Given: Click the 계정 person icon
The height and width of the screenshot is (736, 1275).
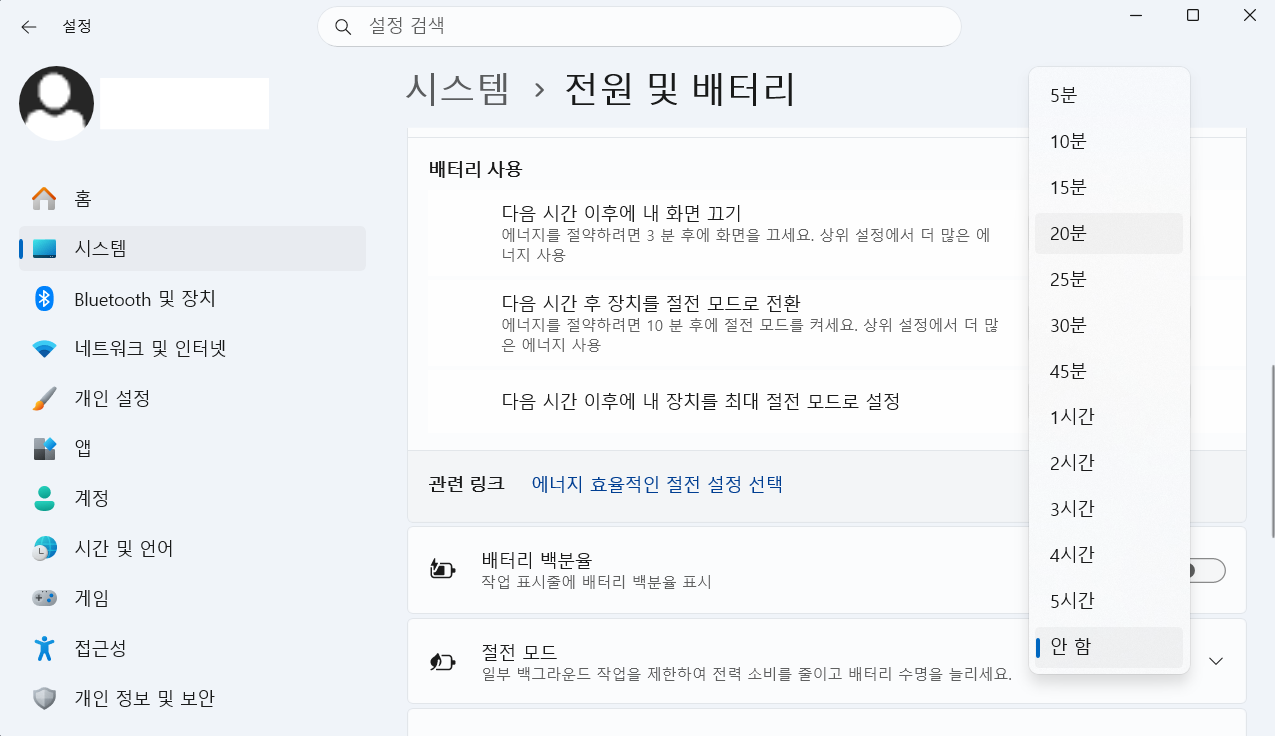Looking at the screenshot, I should (x=44, y=498).
